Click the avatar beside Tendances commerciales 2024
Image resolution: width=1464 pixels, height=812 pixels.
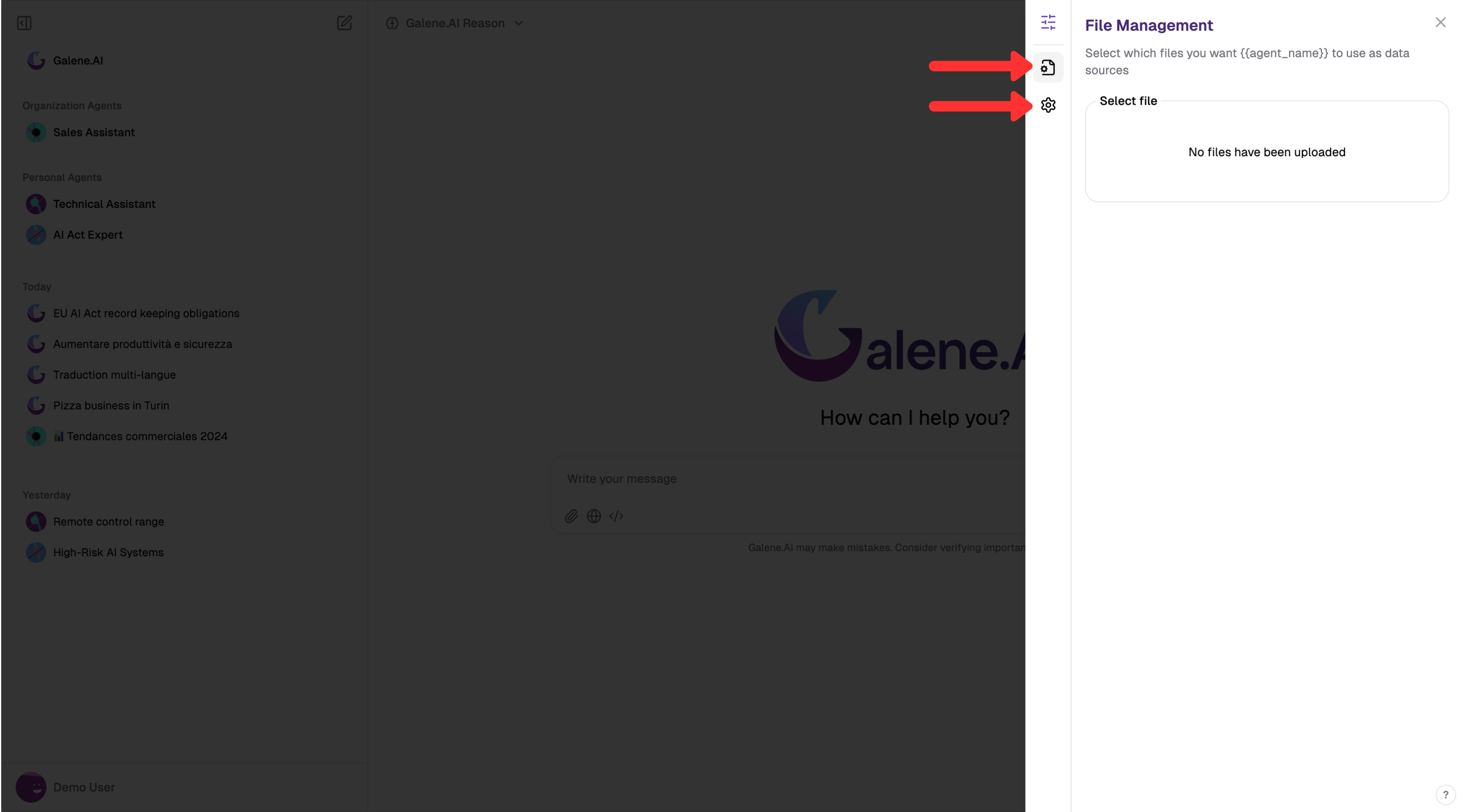coord(36,436)
